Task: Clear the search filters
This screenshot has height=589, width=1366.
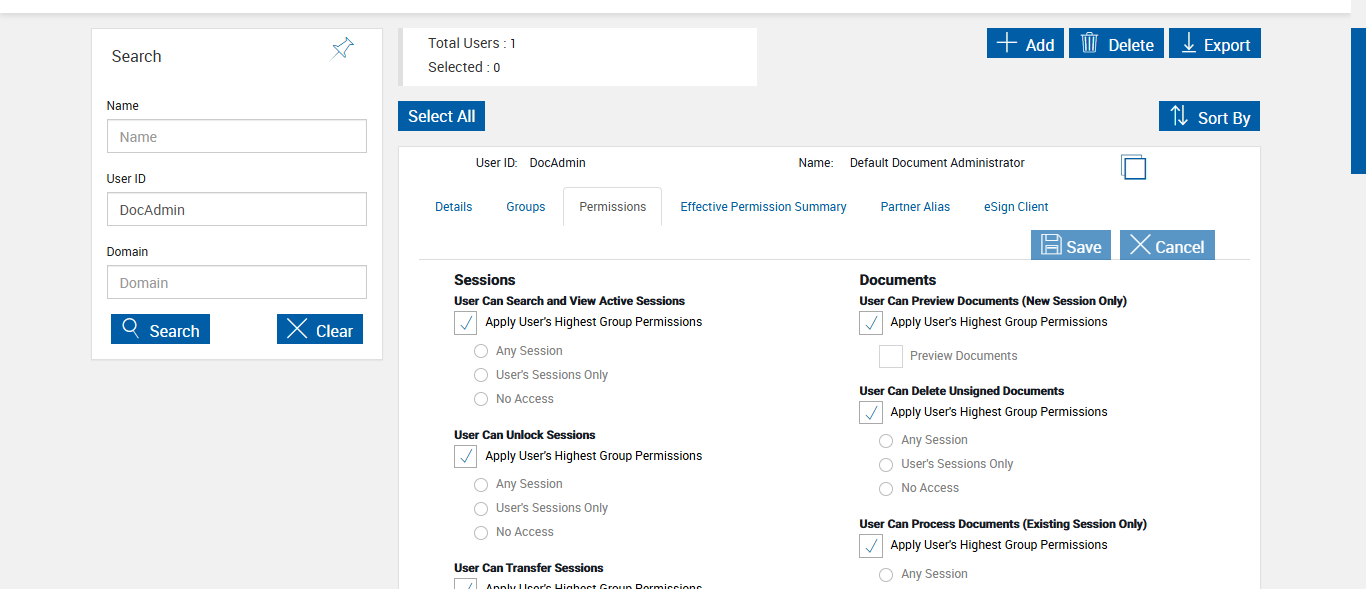Action: click(319, 330)
